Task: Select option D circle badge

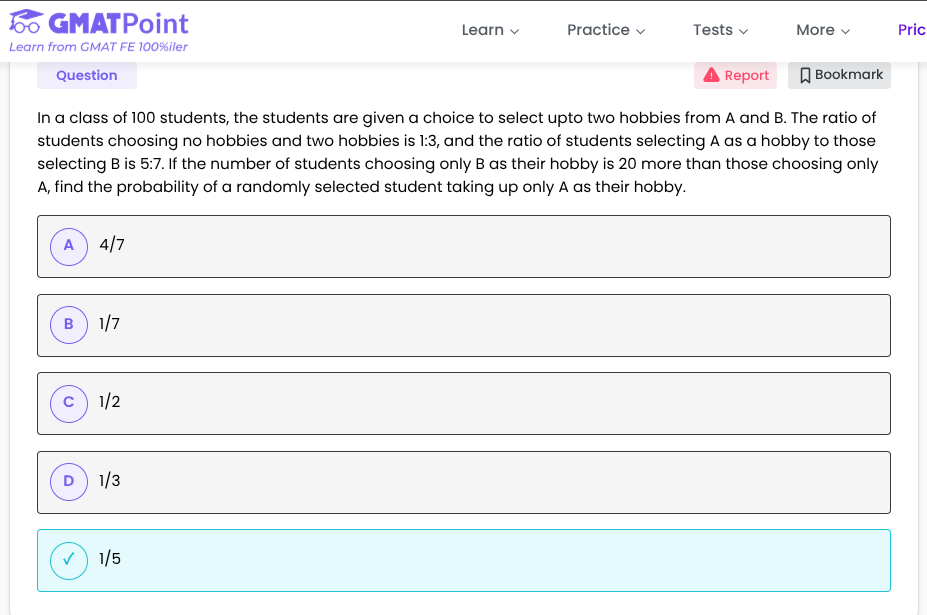Action: pyautogui.click(x=69, y=481)
